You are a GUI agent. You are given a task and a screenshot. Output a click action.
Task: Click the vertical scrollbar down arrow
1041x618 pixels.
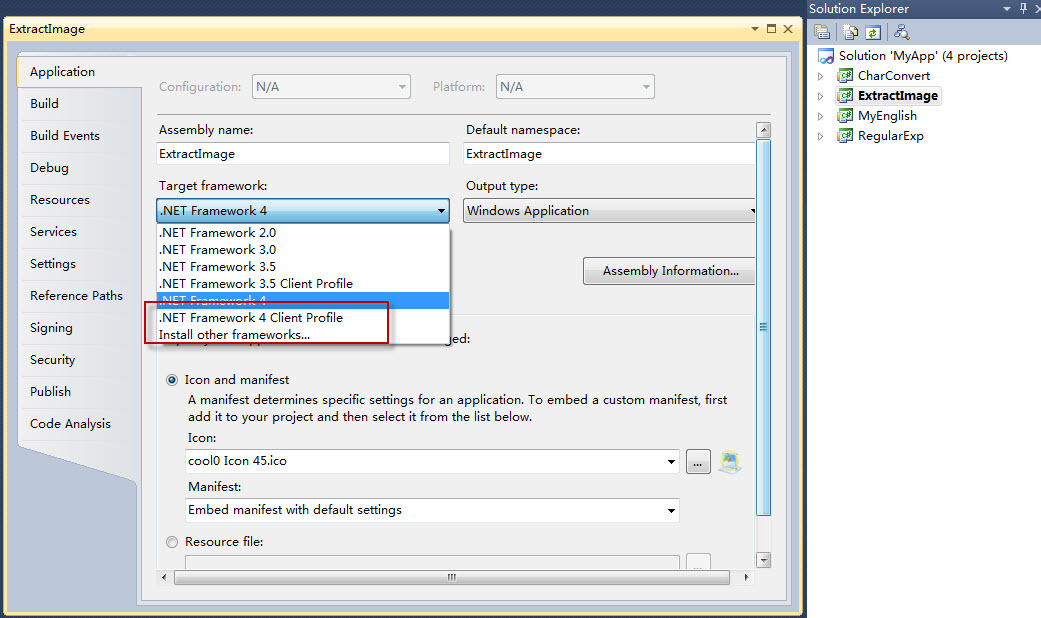pyautogui.click(x=763, y=560)
